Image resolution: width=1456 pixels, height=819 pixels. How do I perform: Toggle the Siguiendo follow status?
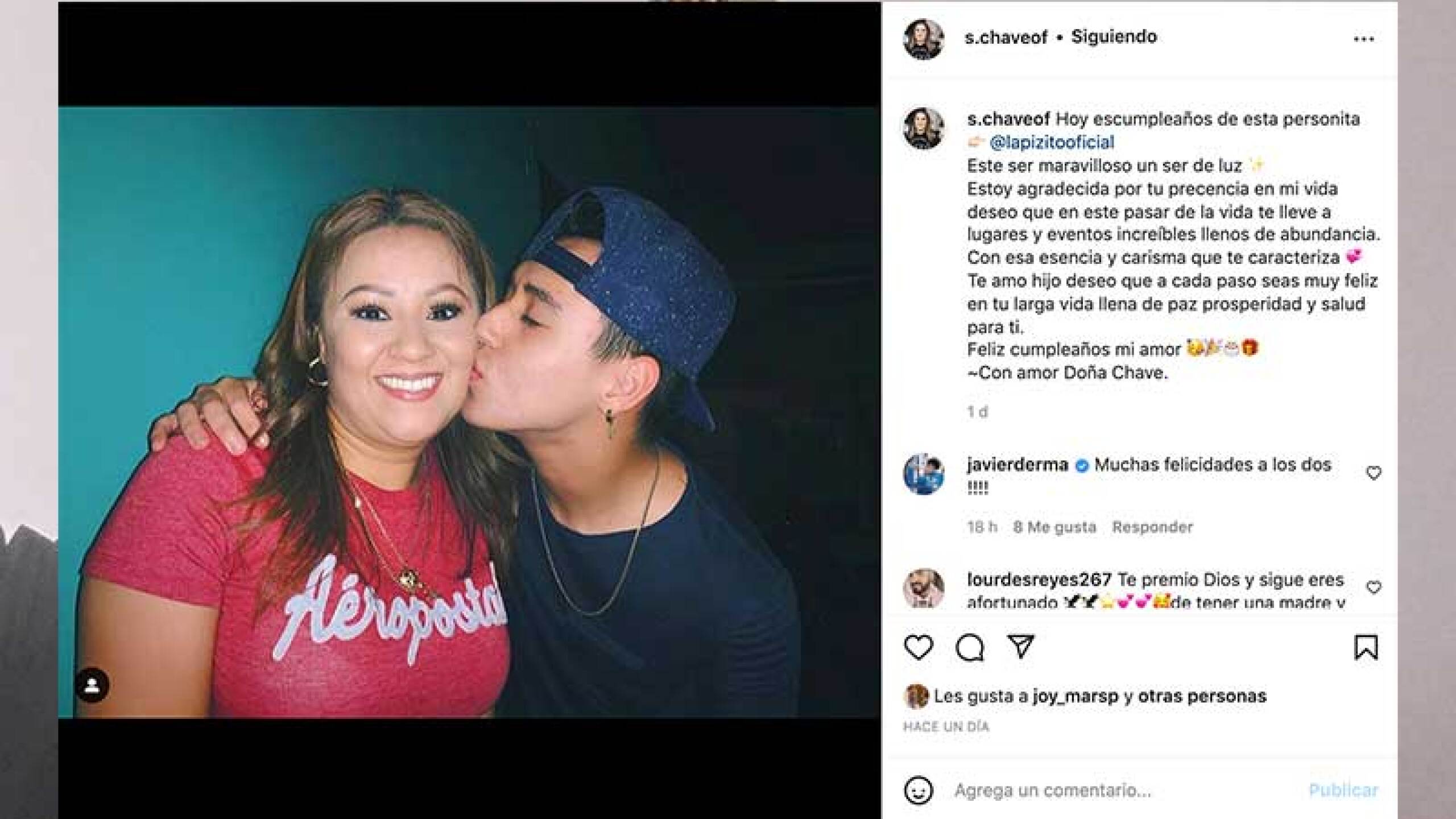[x=1114, y=37]
